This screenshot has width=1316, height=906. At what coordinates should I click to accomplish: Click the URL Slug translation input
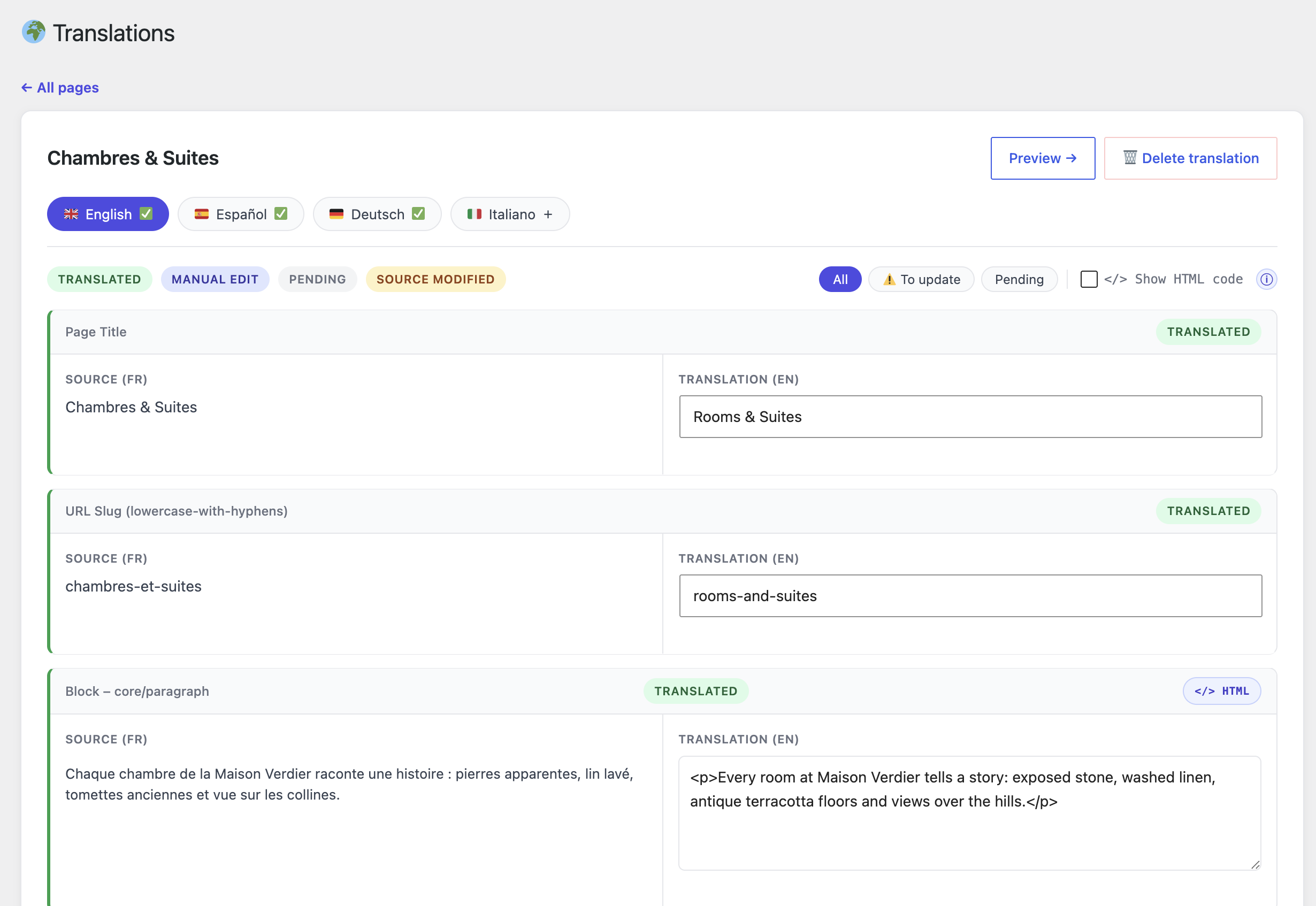(970, 596)
